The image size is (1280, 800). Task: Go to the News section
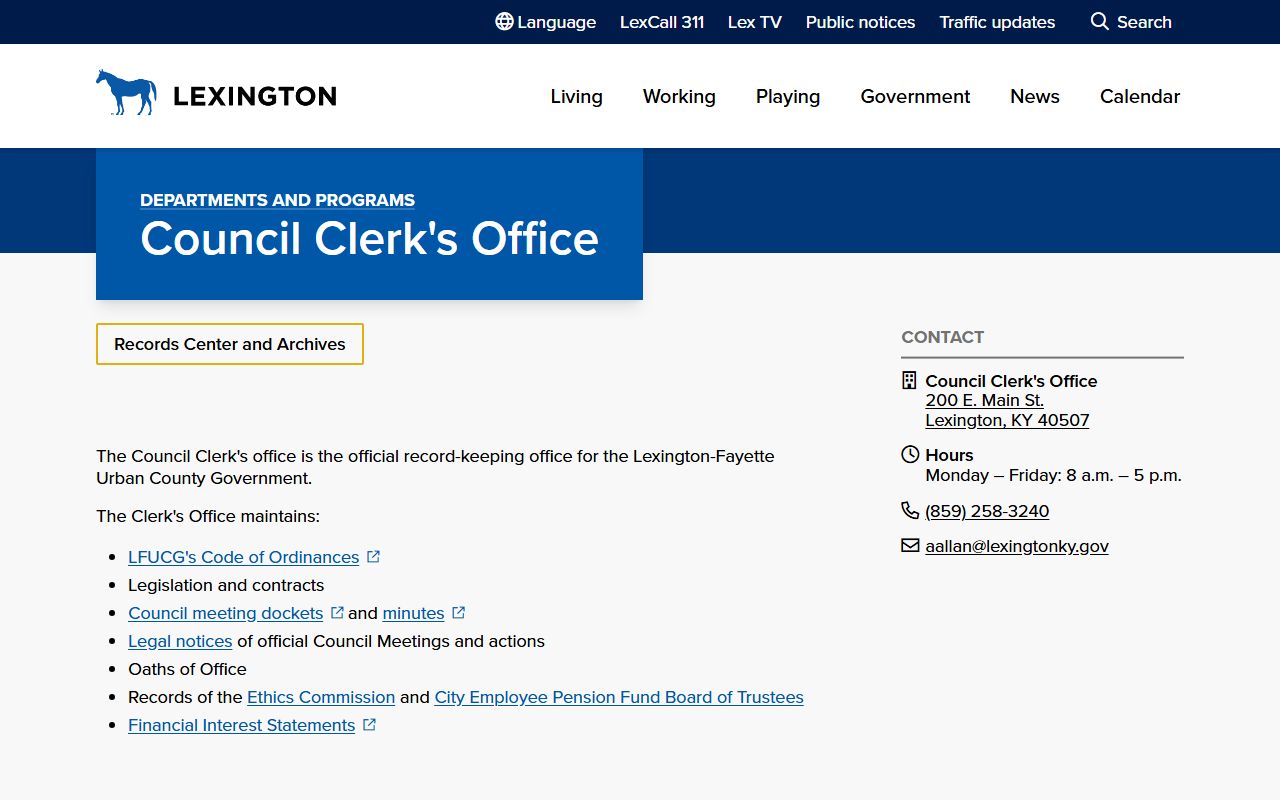1035,97
